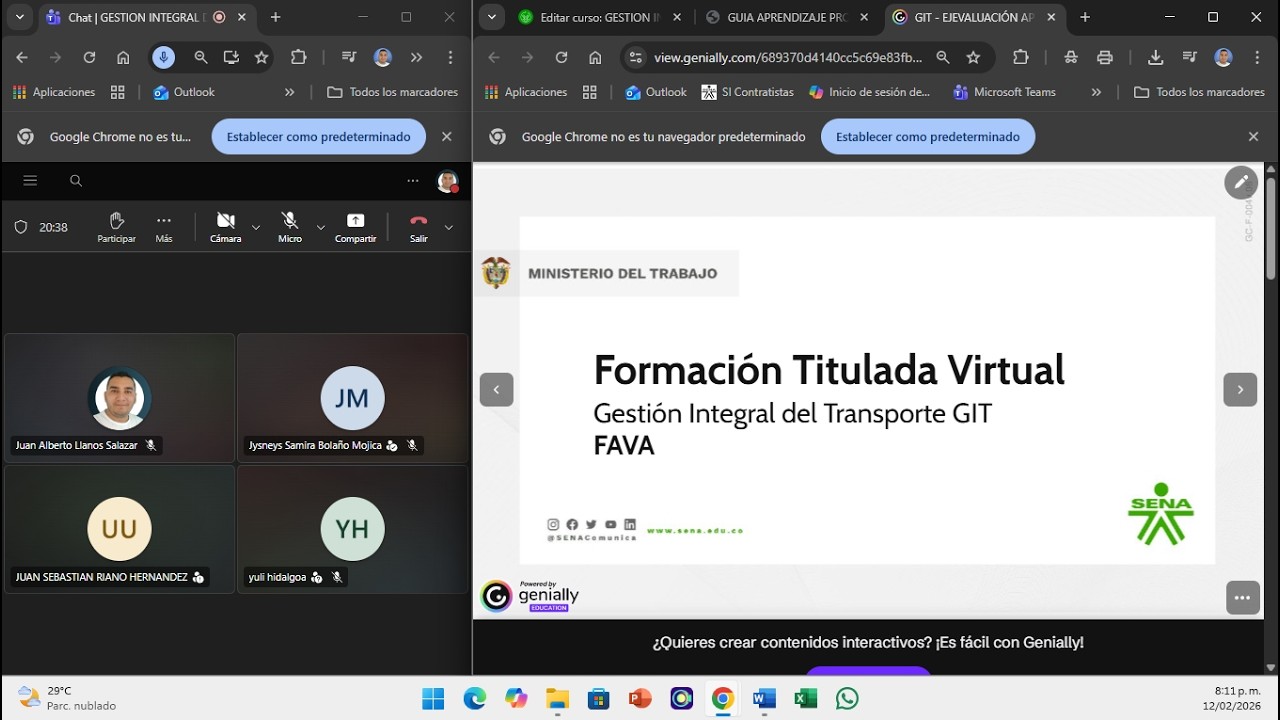Click the microphone icon in Teams window address bar
The height and width of the screenshot is (720, 1280).
point(163,58)
